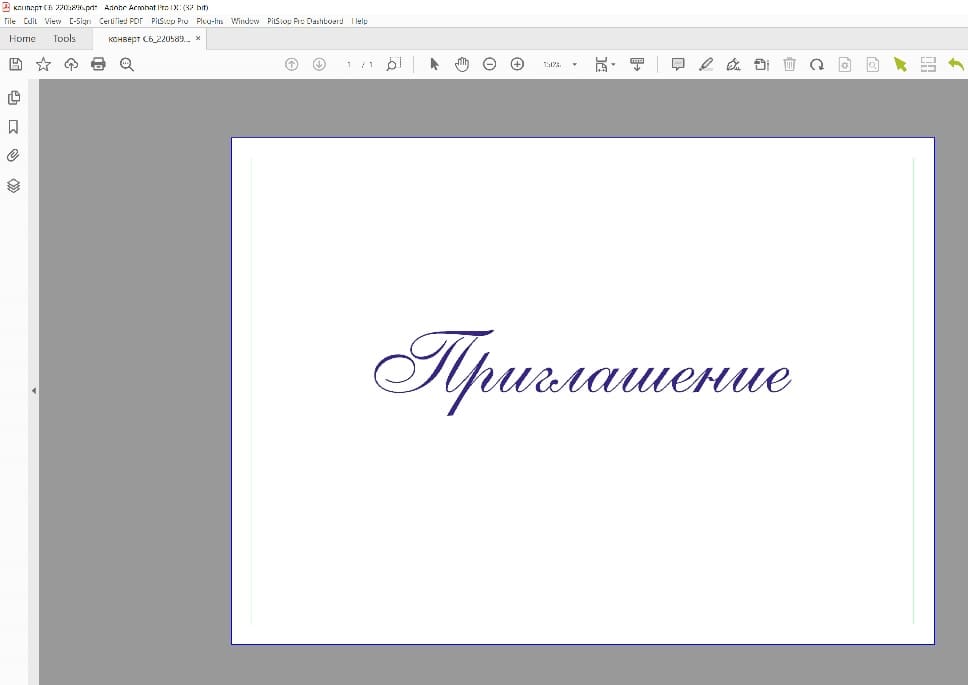Expand the left navigation pane arrow
Viewport: 968px width, 685px height.
point(33,391)
